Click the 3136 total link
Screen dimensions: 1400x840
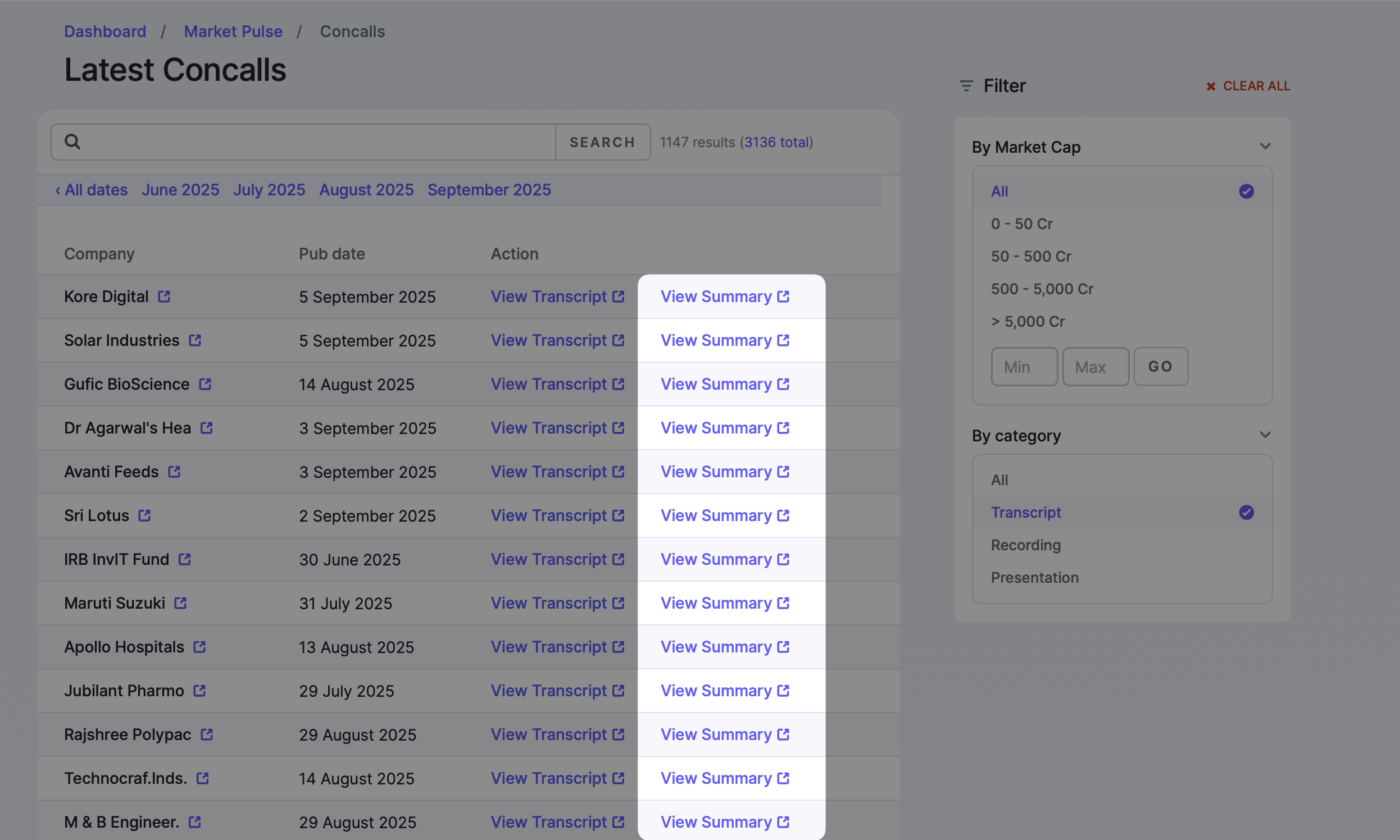pyautogui.click(x=776, y=142)
